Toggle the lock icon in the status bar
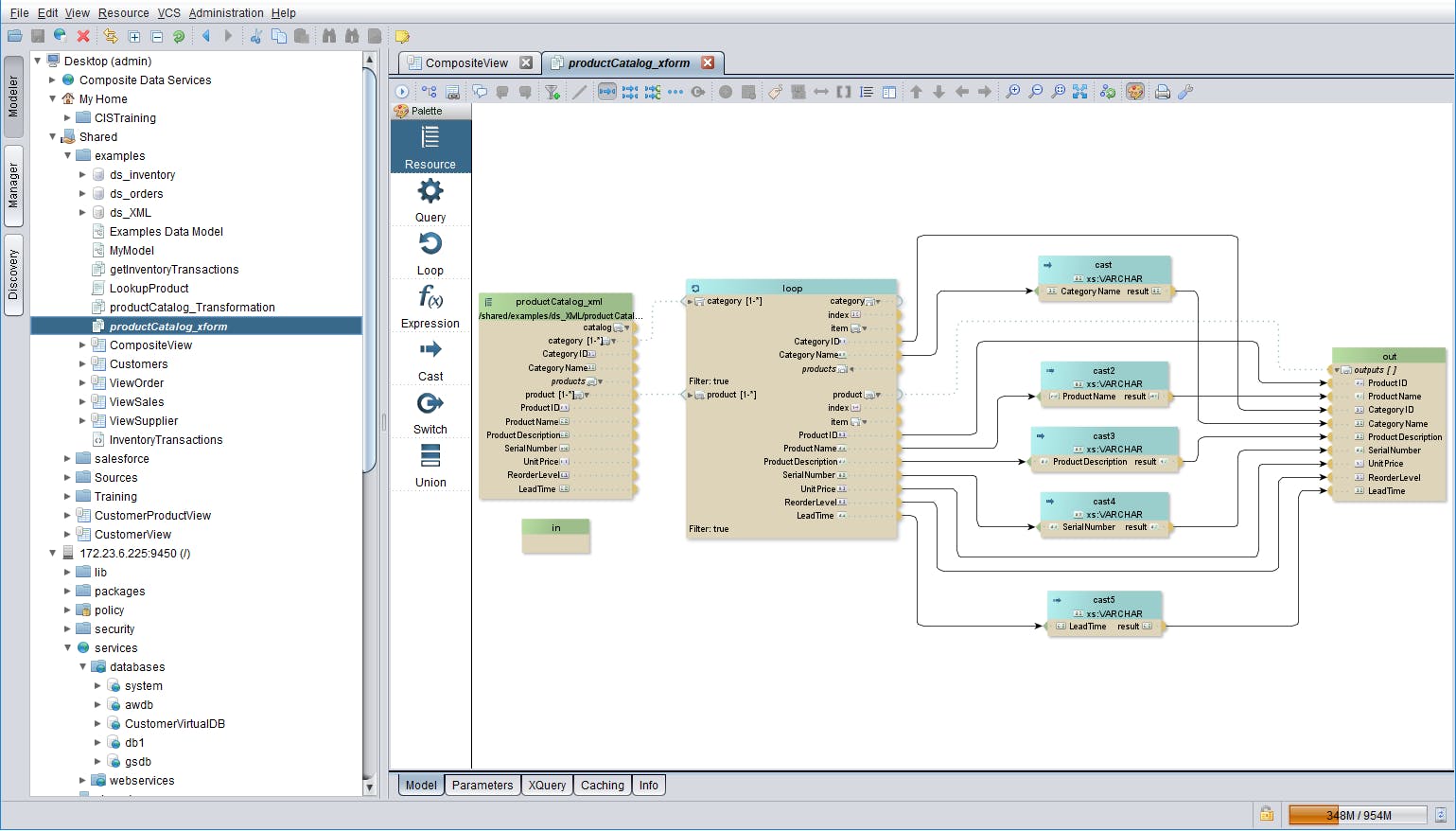Viewport: 1456px width, 831px height. point(1266,814)
